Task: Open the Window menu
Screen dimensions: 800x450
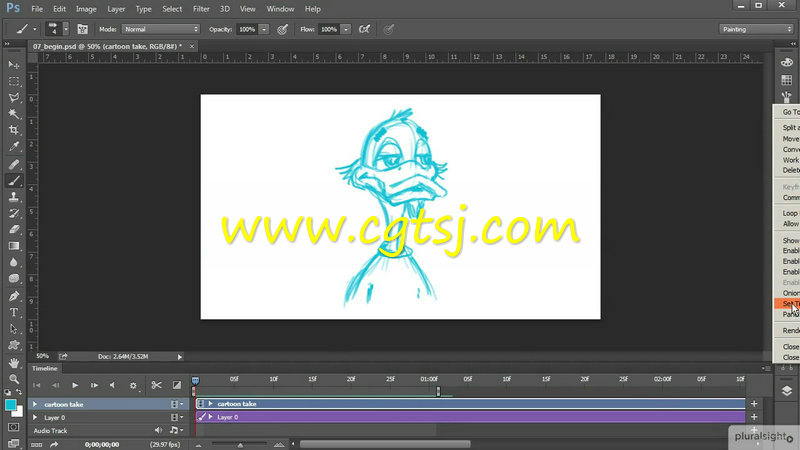Action: coord(280,9)
